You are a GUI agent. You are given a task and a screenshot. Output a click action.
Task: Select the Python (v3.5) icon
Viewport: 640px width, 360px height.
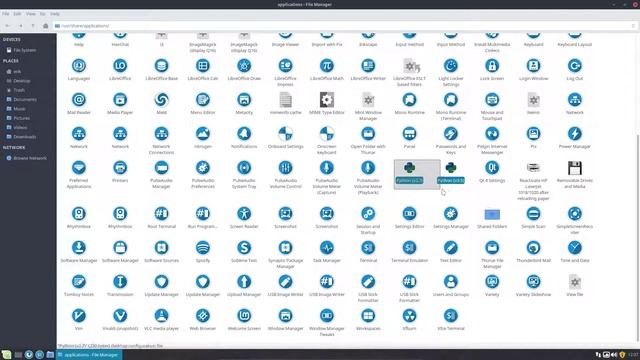(x=451, y=167)
